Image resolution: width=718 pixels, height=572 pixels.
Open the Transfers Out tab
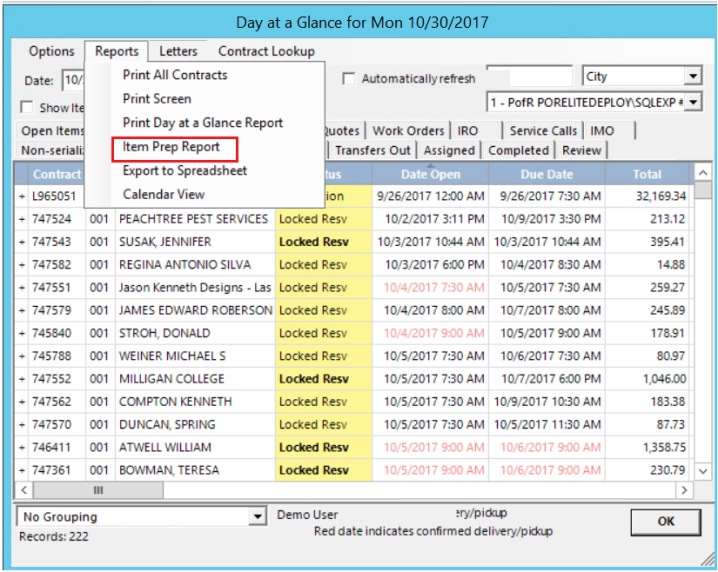pos(372,150)
